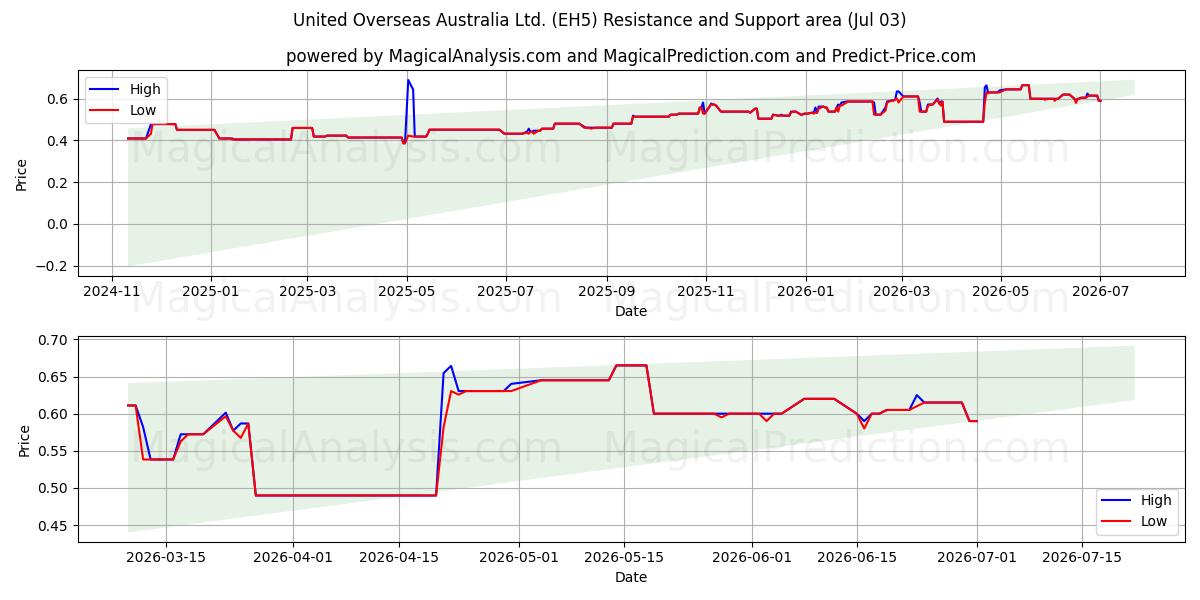Click the '2026-01' date tick label
This screenshot has width=1200, height=600.
click(806, 293)
